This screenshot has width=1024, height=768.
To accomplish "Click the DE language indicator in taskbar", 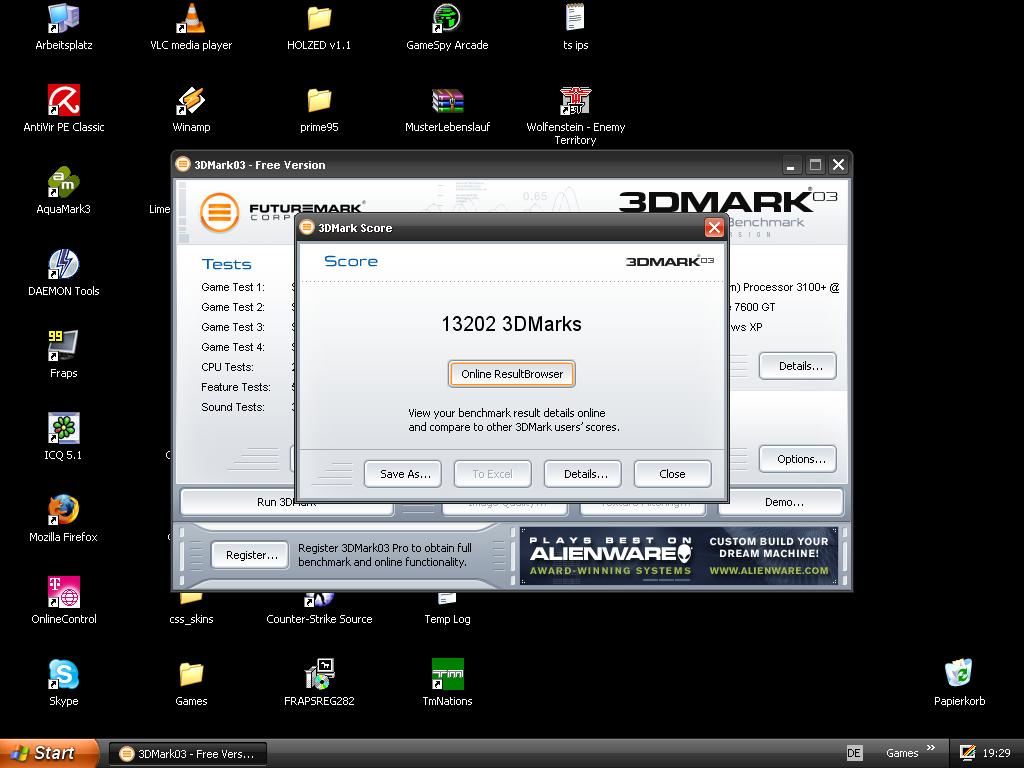I will click(x=853, y=753).
